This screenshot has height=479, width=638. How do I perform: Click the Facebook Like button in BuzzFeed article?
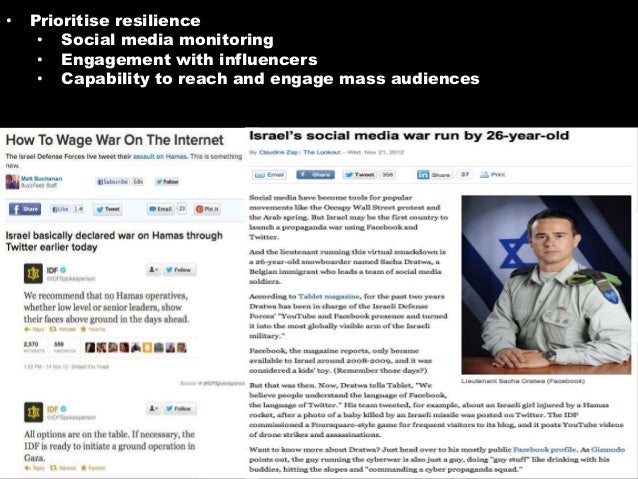click(60, 209)
